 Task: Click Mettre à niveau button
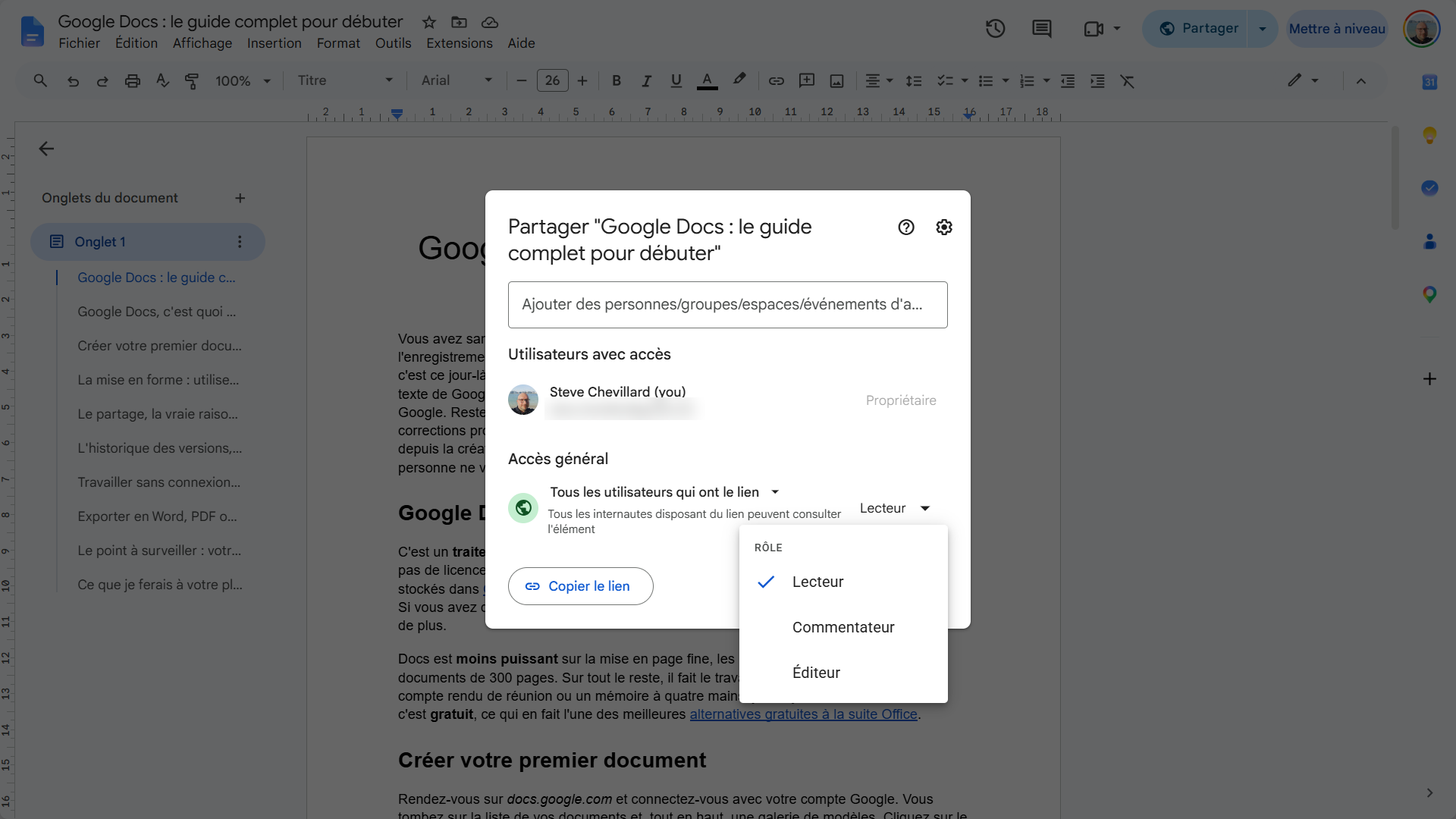click(1337, 29)
